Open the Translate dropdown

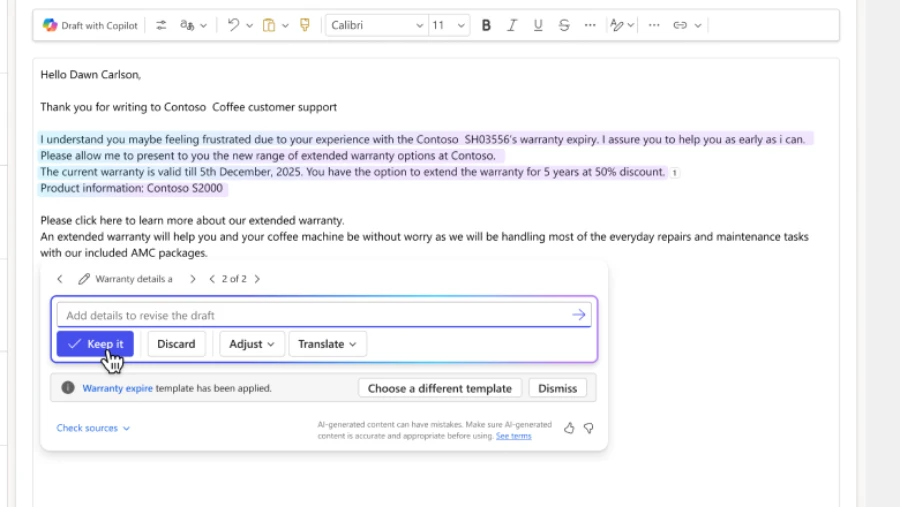[x=328, y=344]
